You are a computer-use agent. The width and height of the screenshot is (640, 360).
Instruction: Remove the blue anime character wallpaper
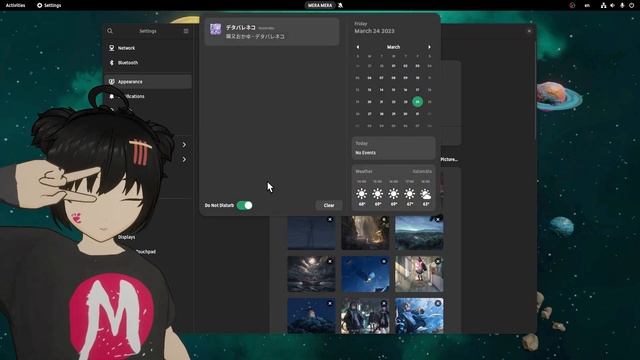[x=438, y=303]
